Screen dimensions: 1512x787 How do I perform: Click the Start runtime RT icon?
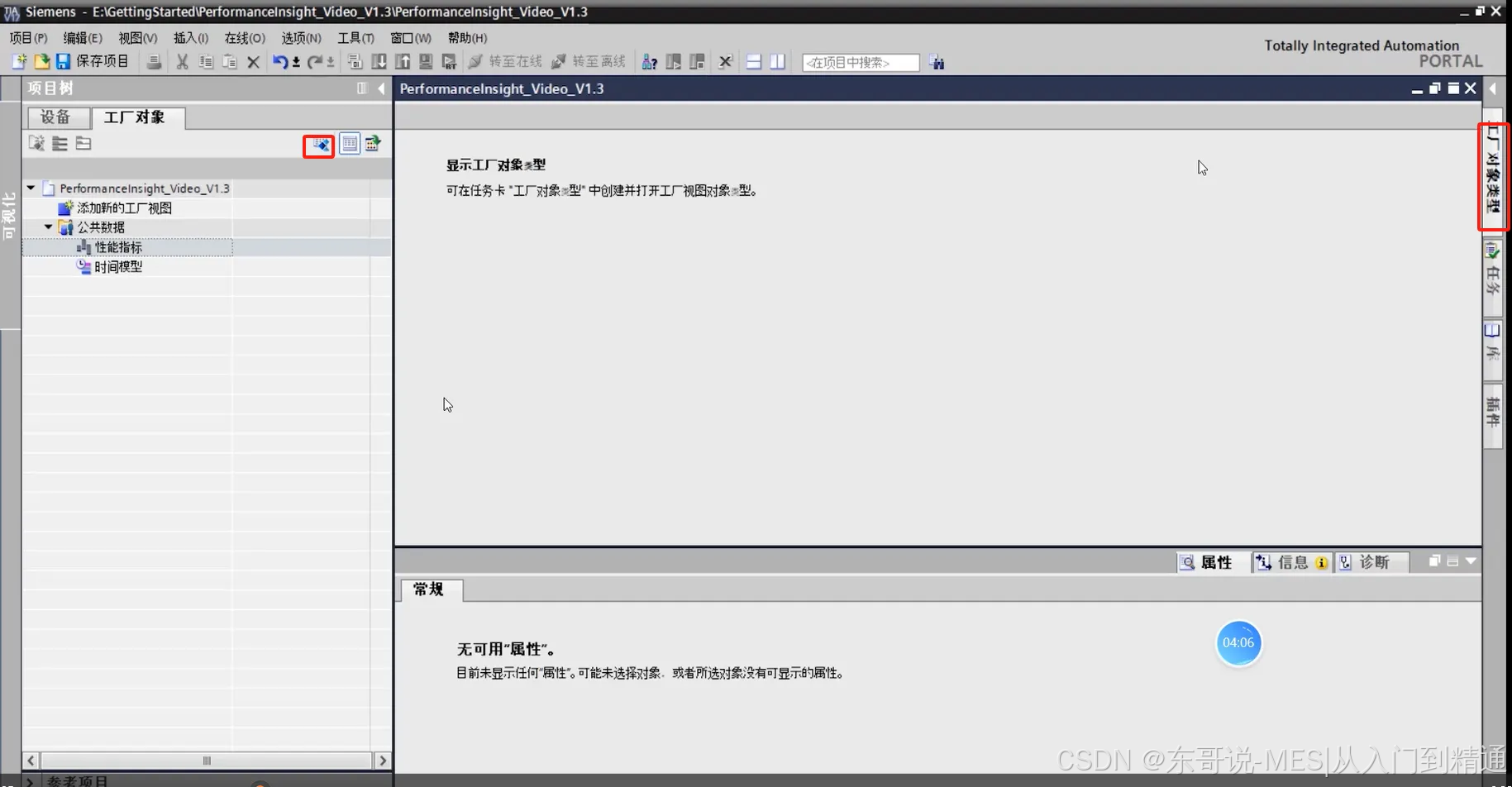[x=449, y=62]
